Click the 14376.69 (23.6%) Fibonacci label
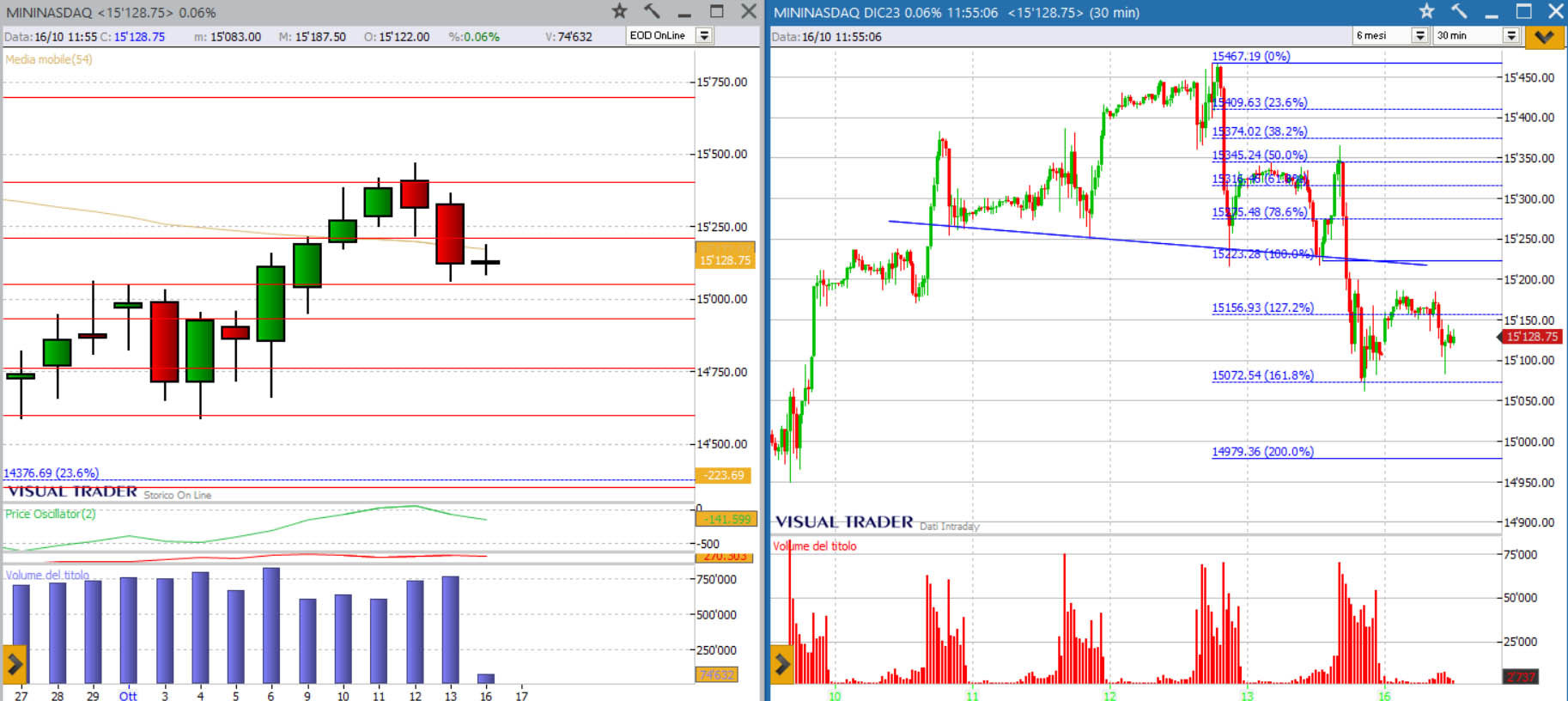 [51, 473]
